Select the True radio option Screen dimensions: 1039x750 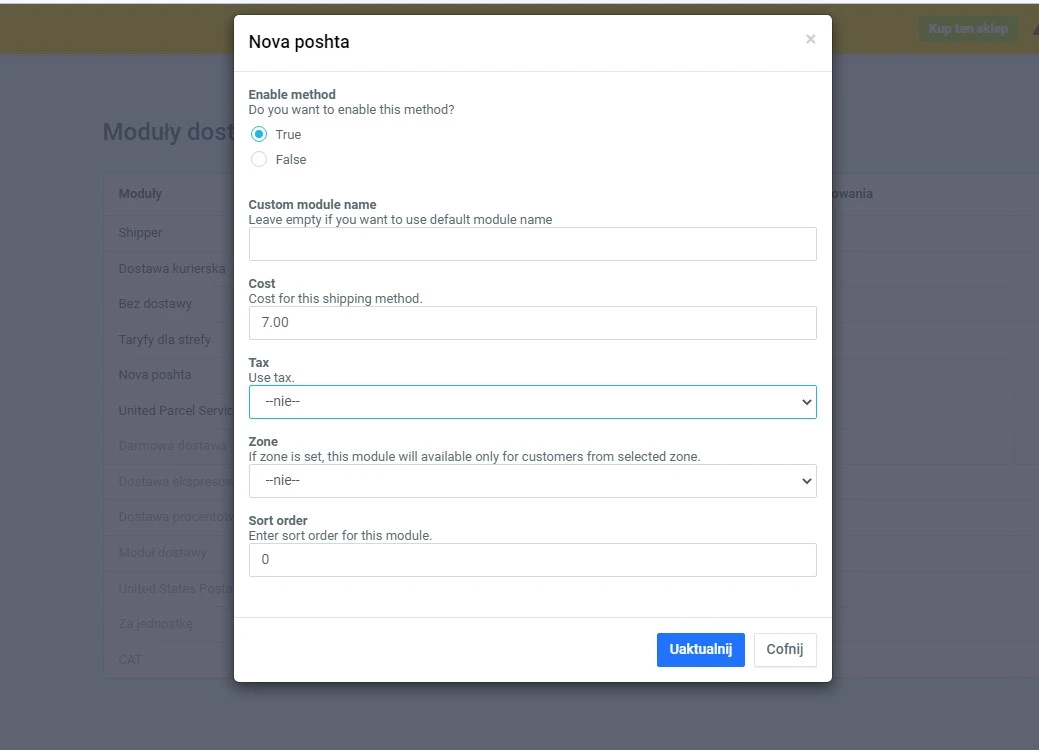coord(259,134)
